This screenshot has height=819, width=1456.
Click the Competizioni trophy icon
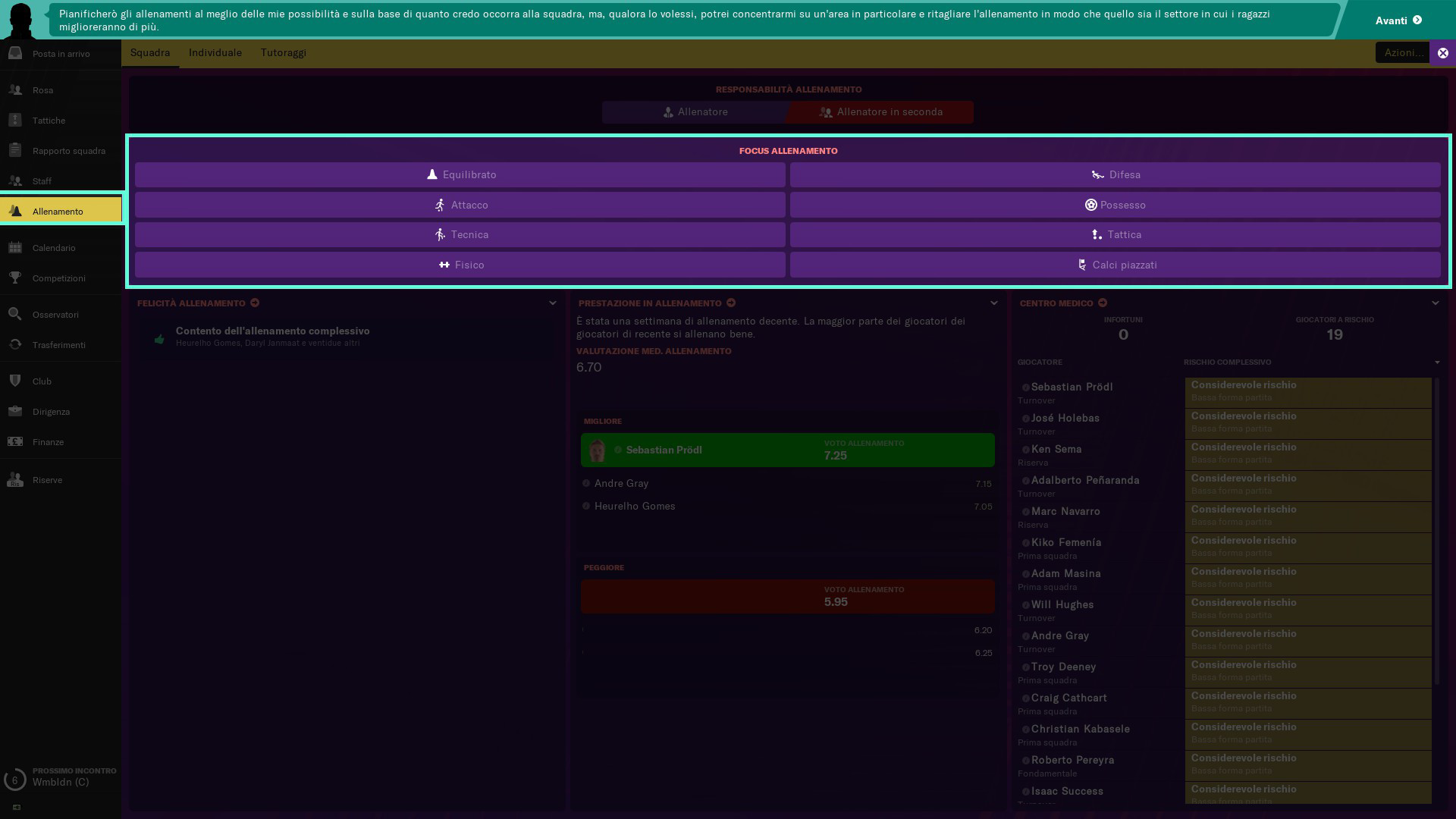pyautogui.click(x=15, y=278)
